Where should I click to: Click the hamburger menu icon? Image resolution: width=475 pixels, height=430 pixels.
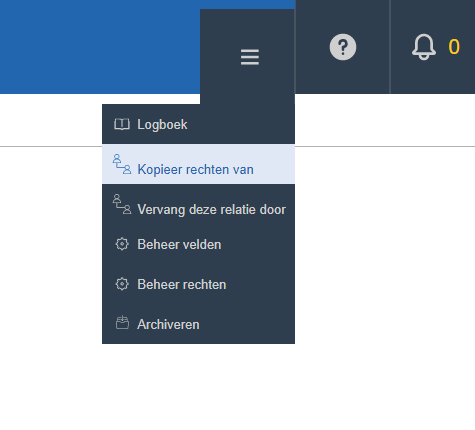pos(250,57)
